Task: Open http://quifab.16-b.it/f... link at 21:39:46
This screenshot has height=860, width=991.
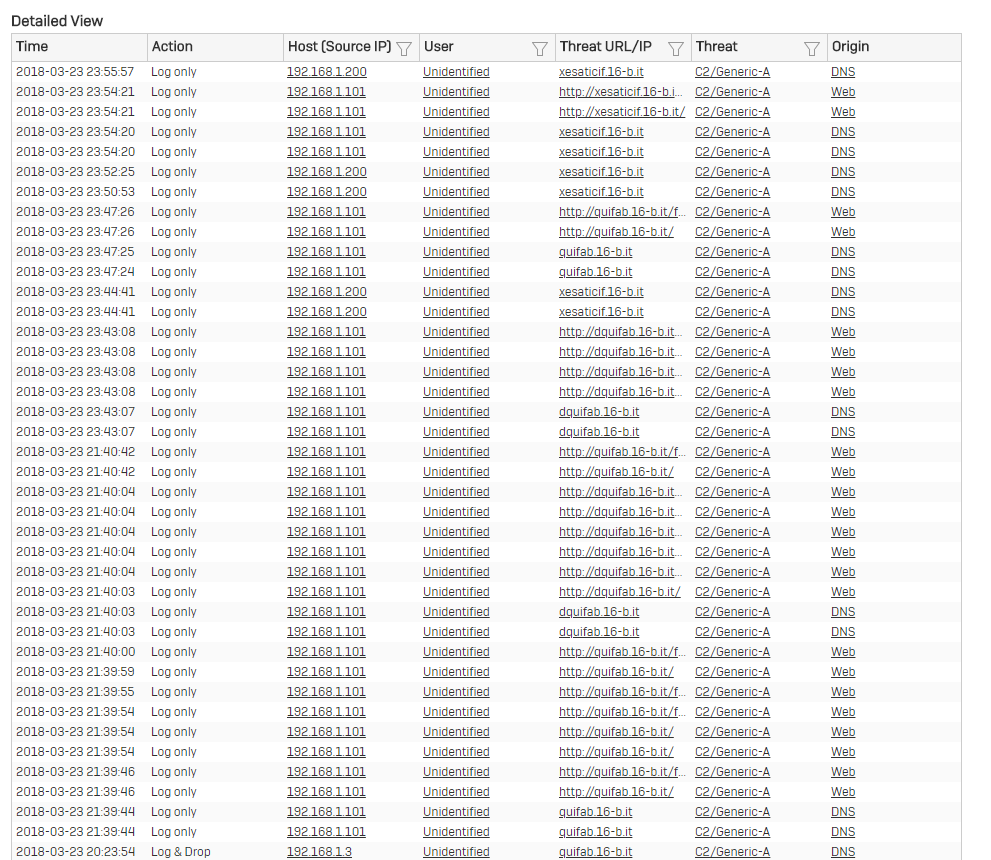Action: 622,772
